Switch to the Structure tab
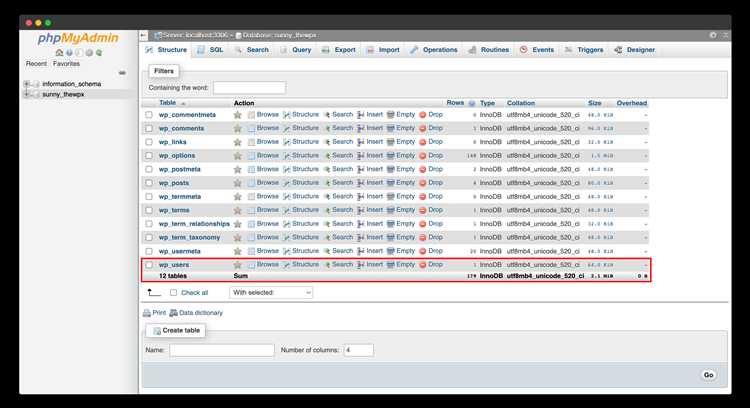Viewport: 750px width, 408px height. tap(166, 50)
